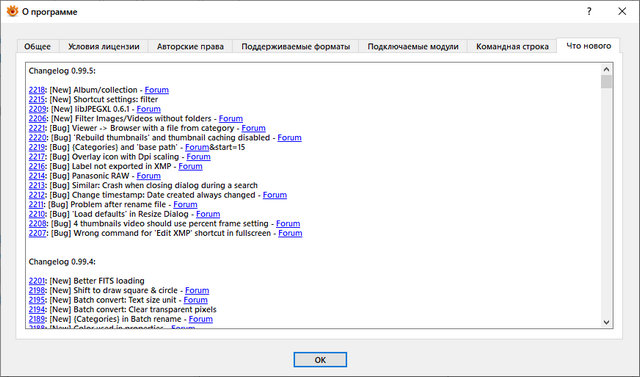640x377 pixels.
Task: Open issue link 2207
Action: [37, 233]
